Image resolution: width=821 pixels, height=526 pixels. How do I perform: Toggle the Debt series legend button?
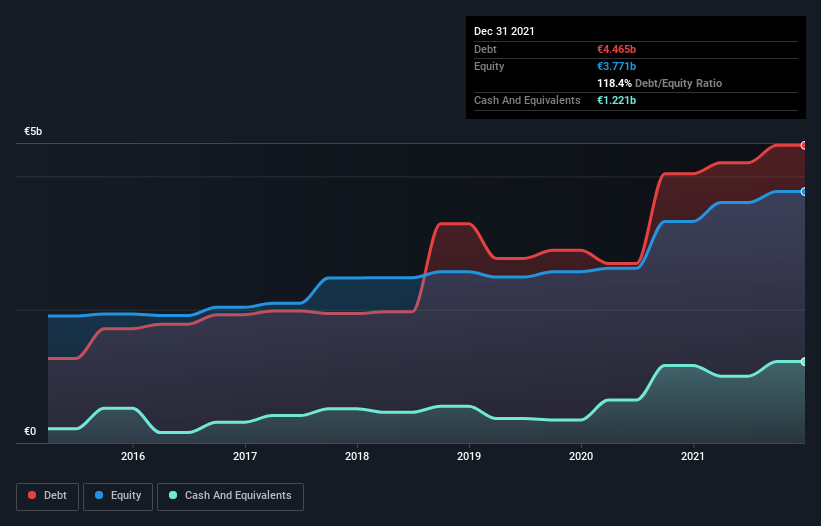coord(47,496)
